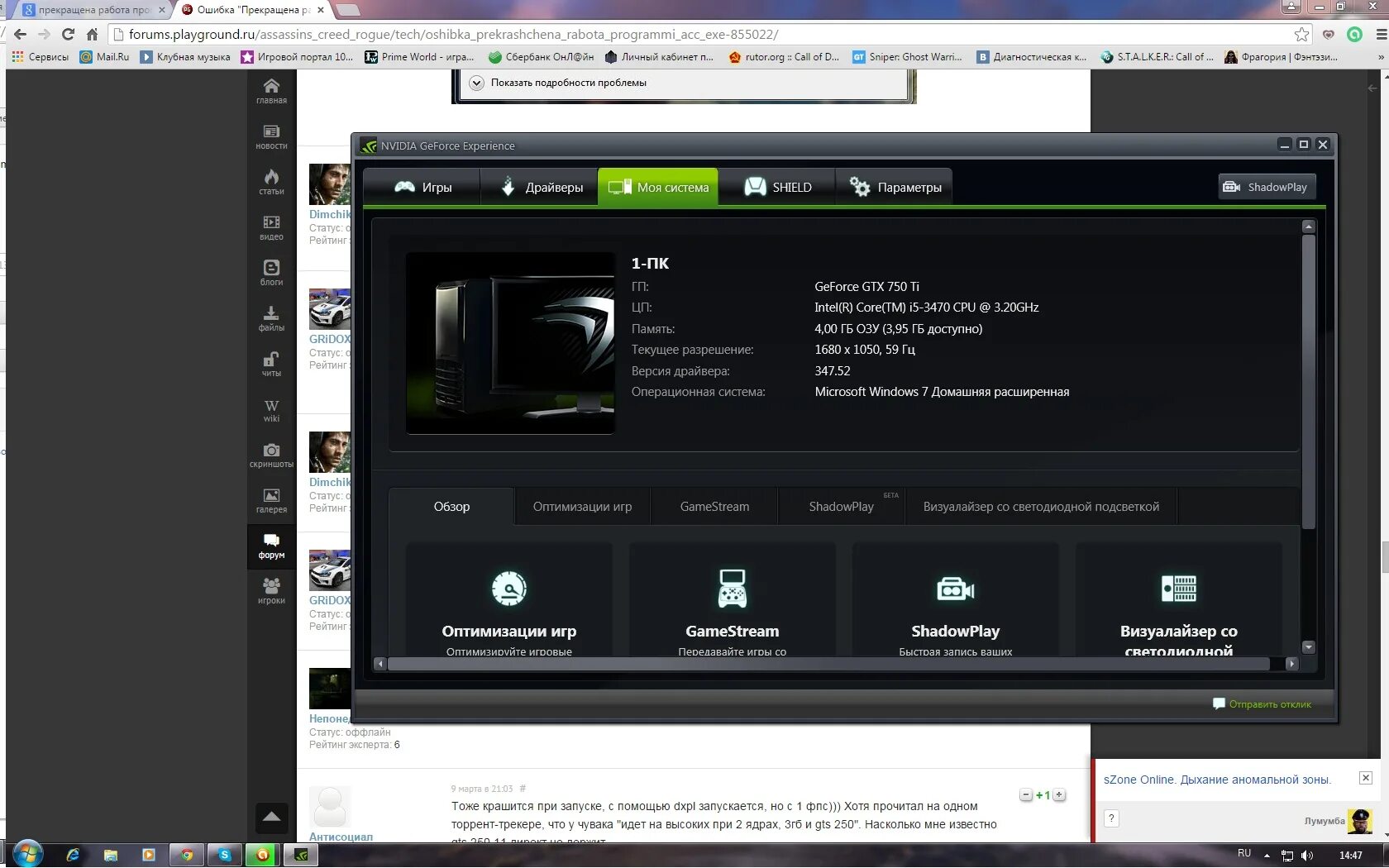Screen dimensions: 1389x868
Task: Open the блоги sidebar icon
Action: coord(271,273)
